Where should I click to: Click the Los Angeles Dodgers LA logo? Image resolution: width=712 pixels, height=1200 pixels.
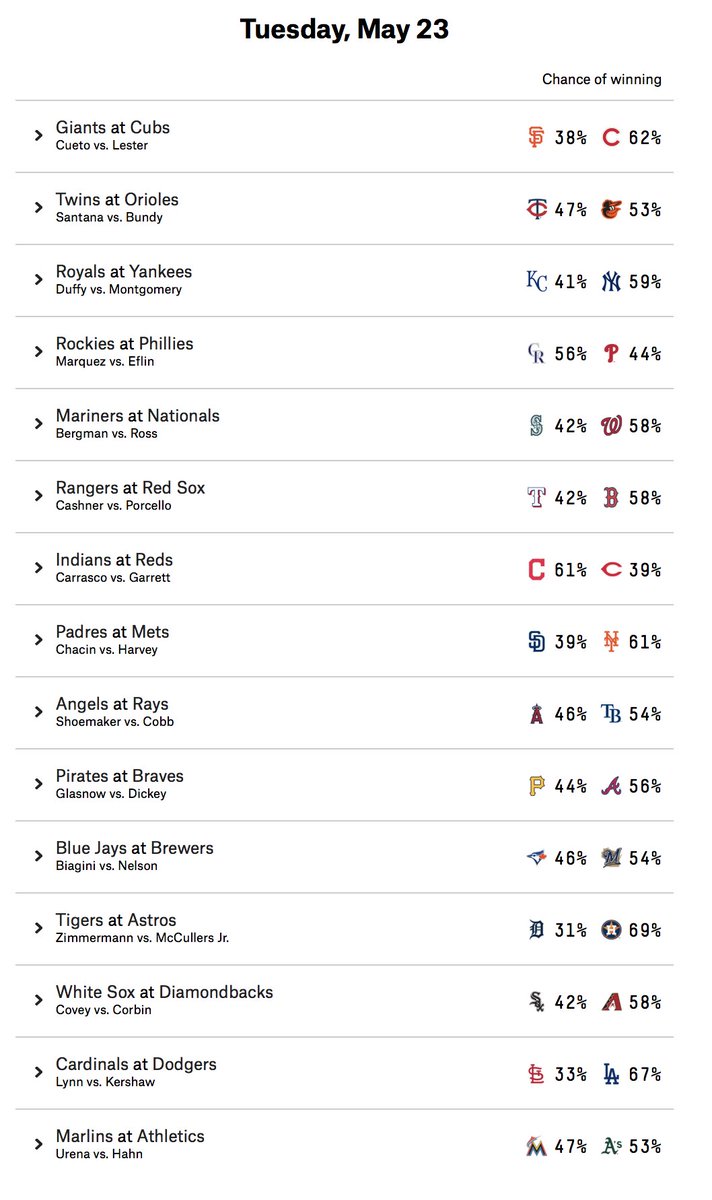tap(610, 1073)
